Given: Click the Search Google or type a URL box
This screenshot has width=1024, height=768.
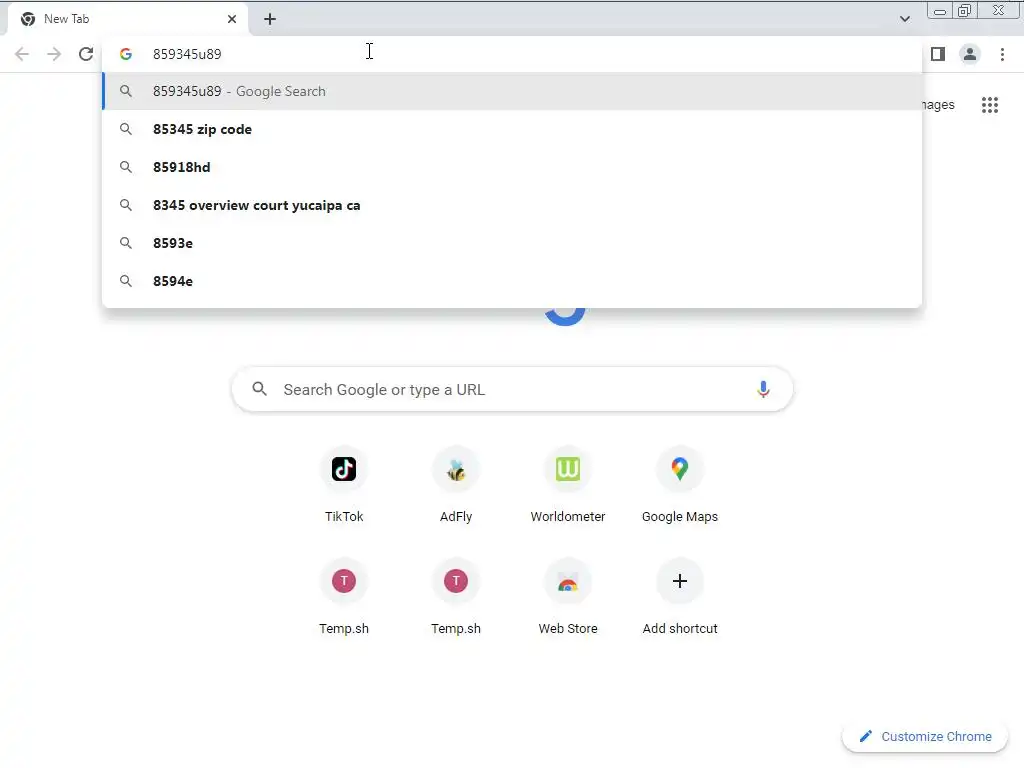Looking at the screenshot, I should pos(513,390).
